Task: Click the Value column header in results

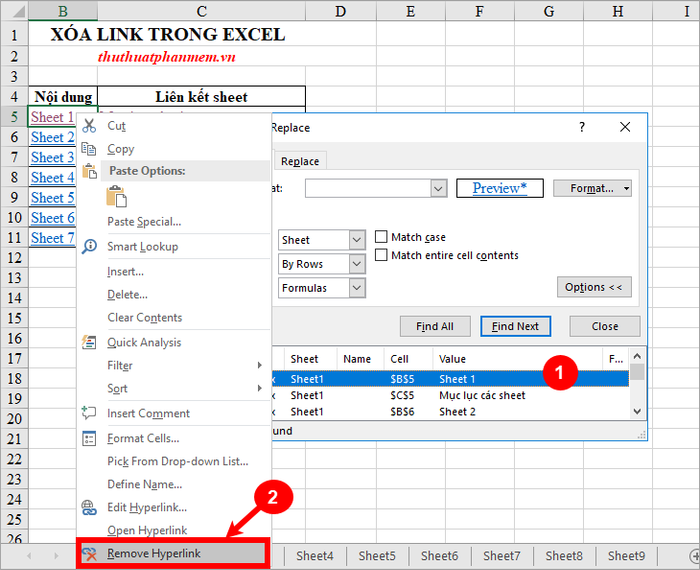Action: 518,359
